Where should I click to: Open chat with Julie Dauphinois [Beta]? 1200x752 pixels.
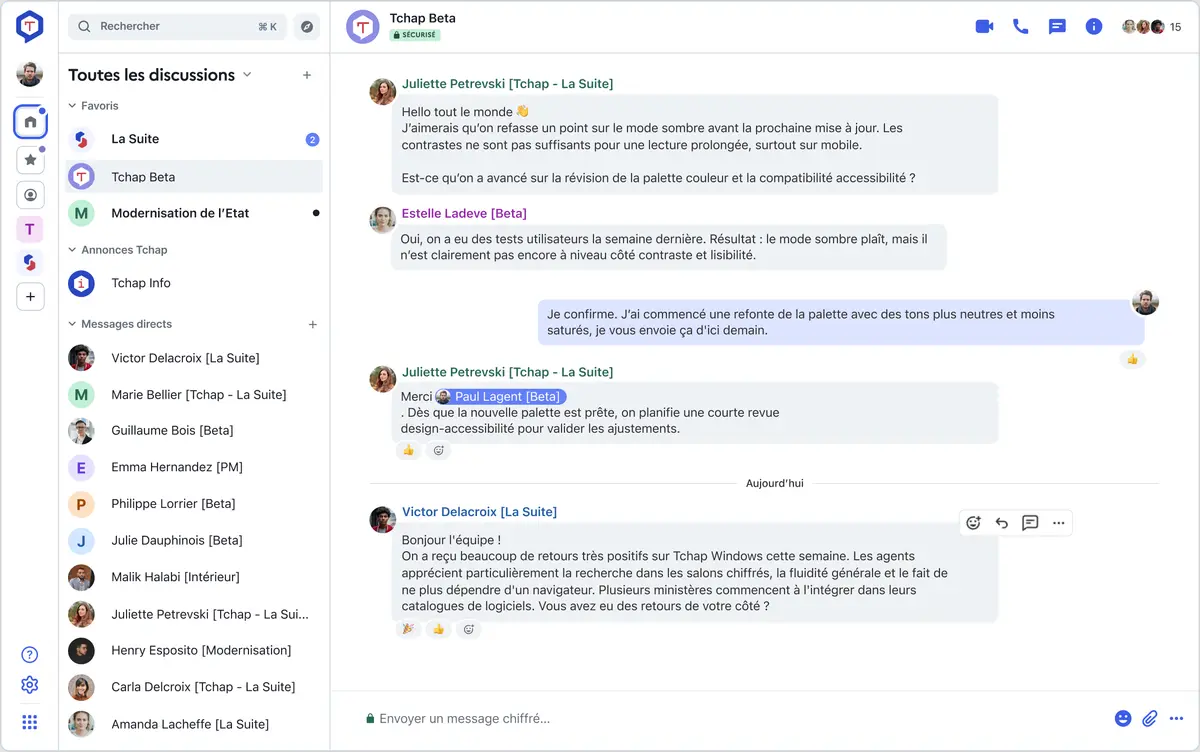tap(194, 541)
